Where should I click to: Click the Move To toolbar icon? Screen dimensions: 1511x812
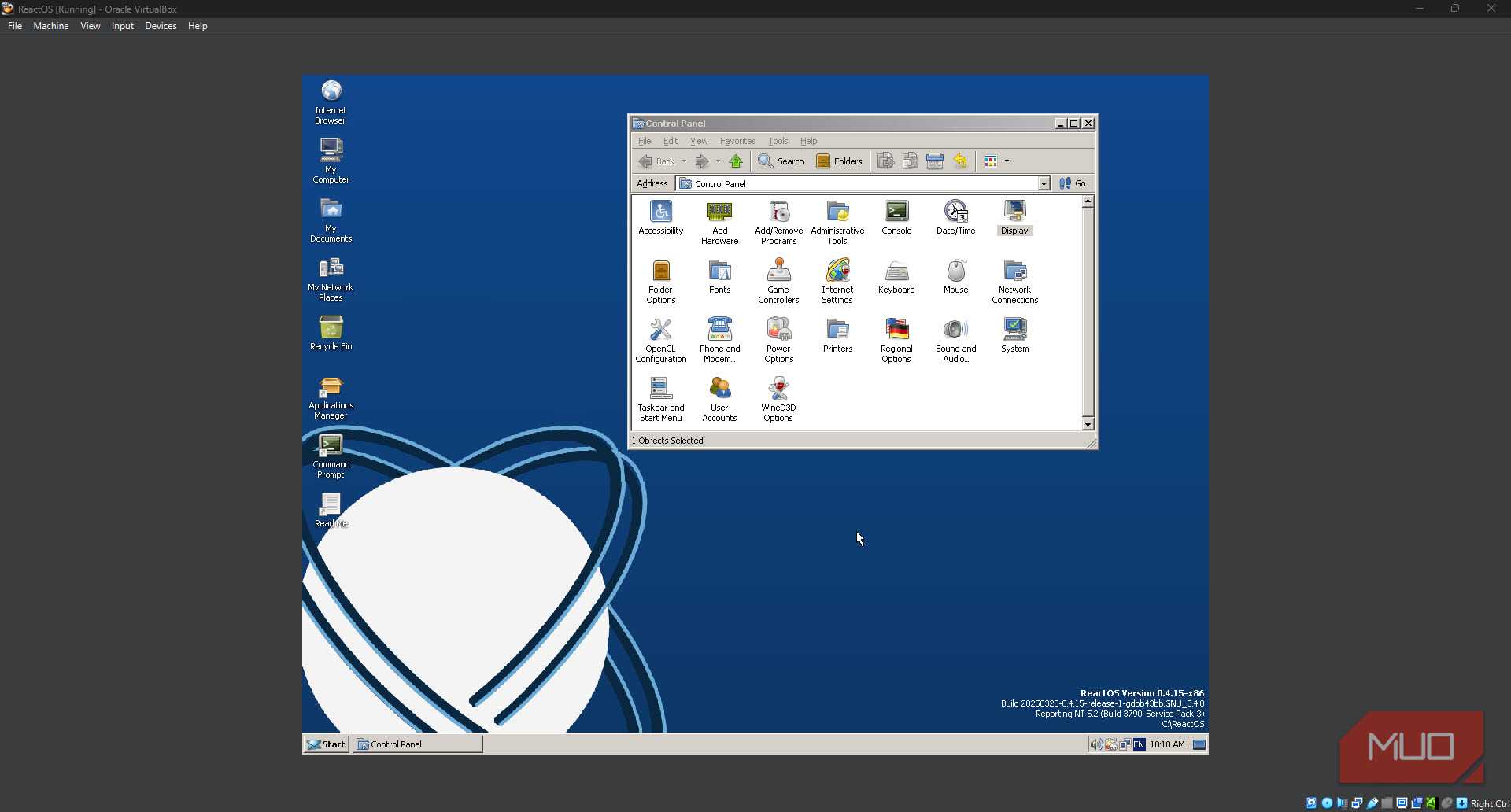885,161
